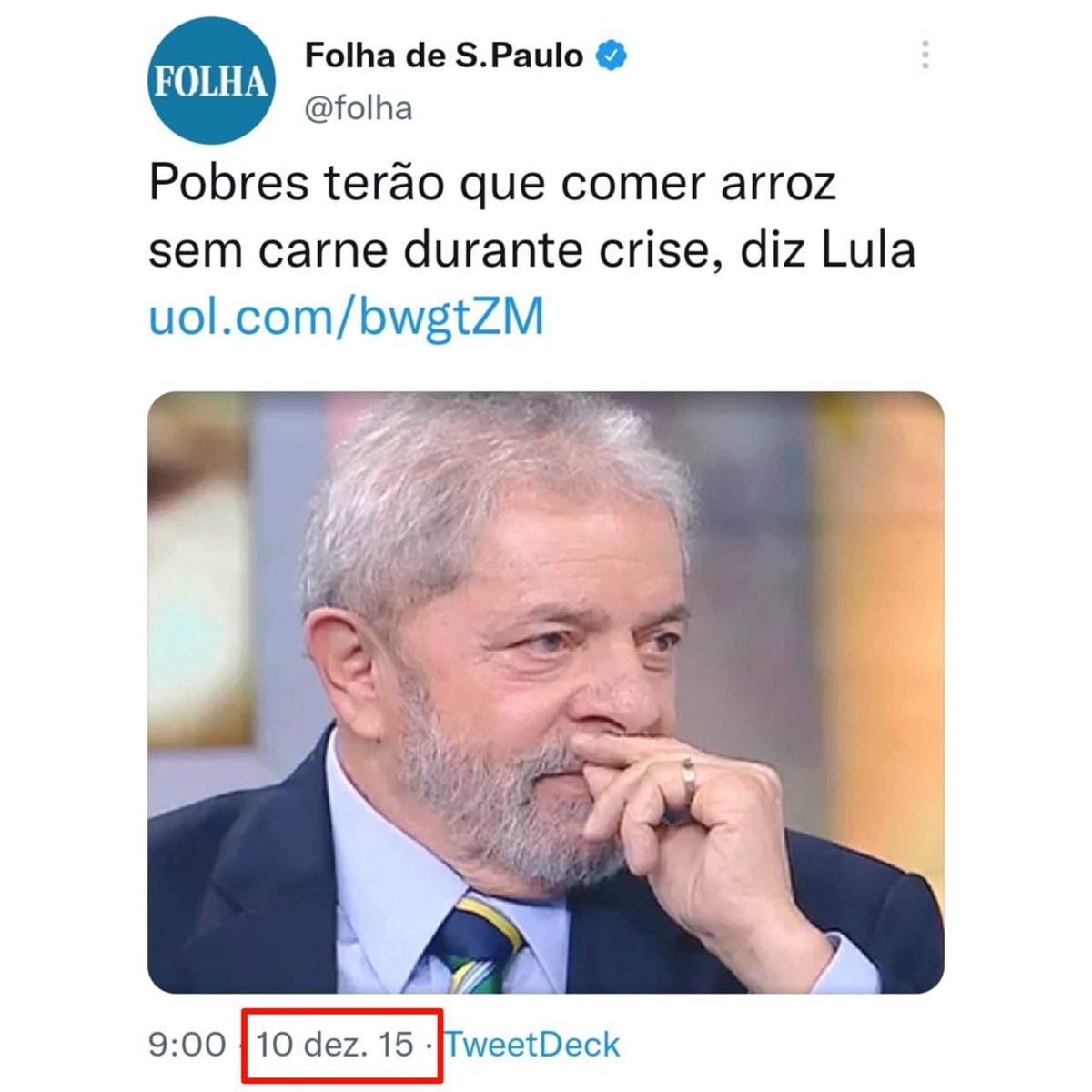Click the line 'sem carne durante crise, diz Lula'
This screenshot has width=1092, height=1092.
532,250
